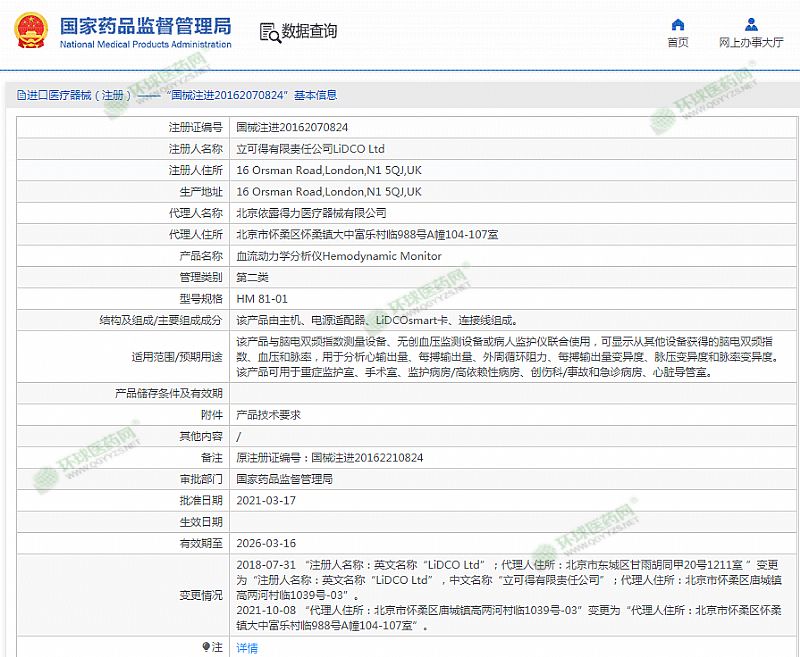Click the bullet icon beside 注
800x657 pixels.
point(206,647)
